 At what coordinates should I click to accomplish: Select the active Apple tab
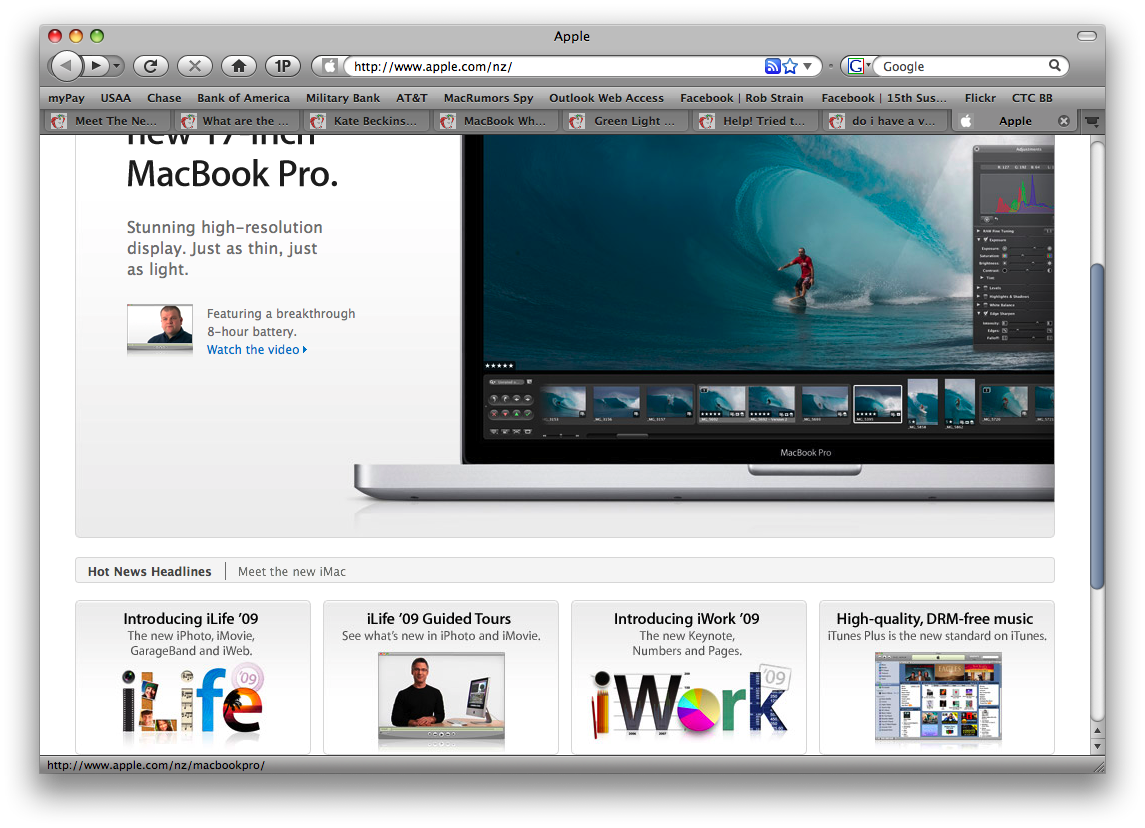[x=1014, y=121]
